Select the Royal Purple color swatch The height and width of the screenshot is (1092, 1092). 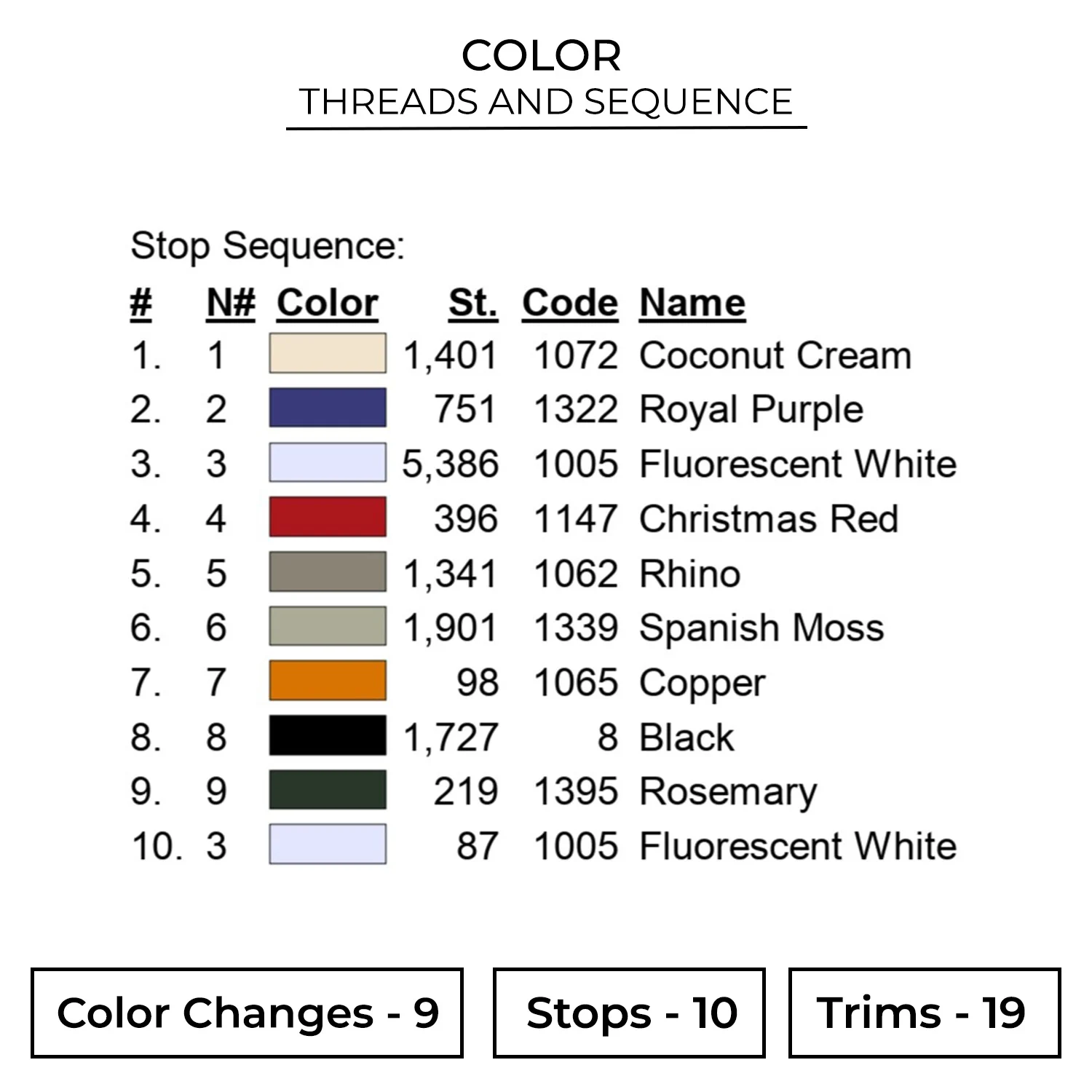point(328,408)
